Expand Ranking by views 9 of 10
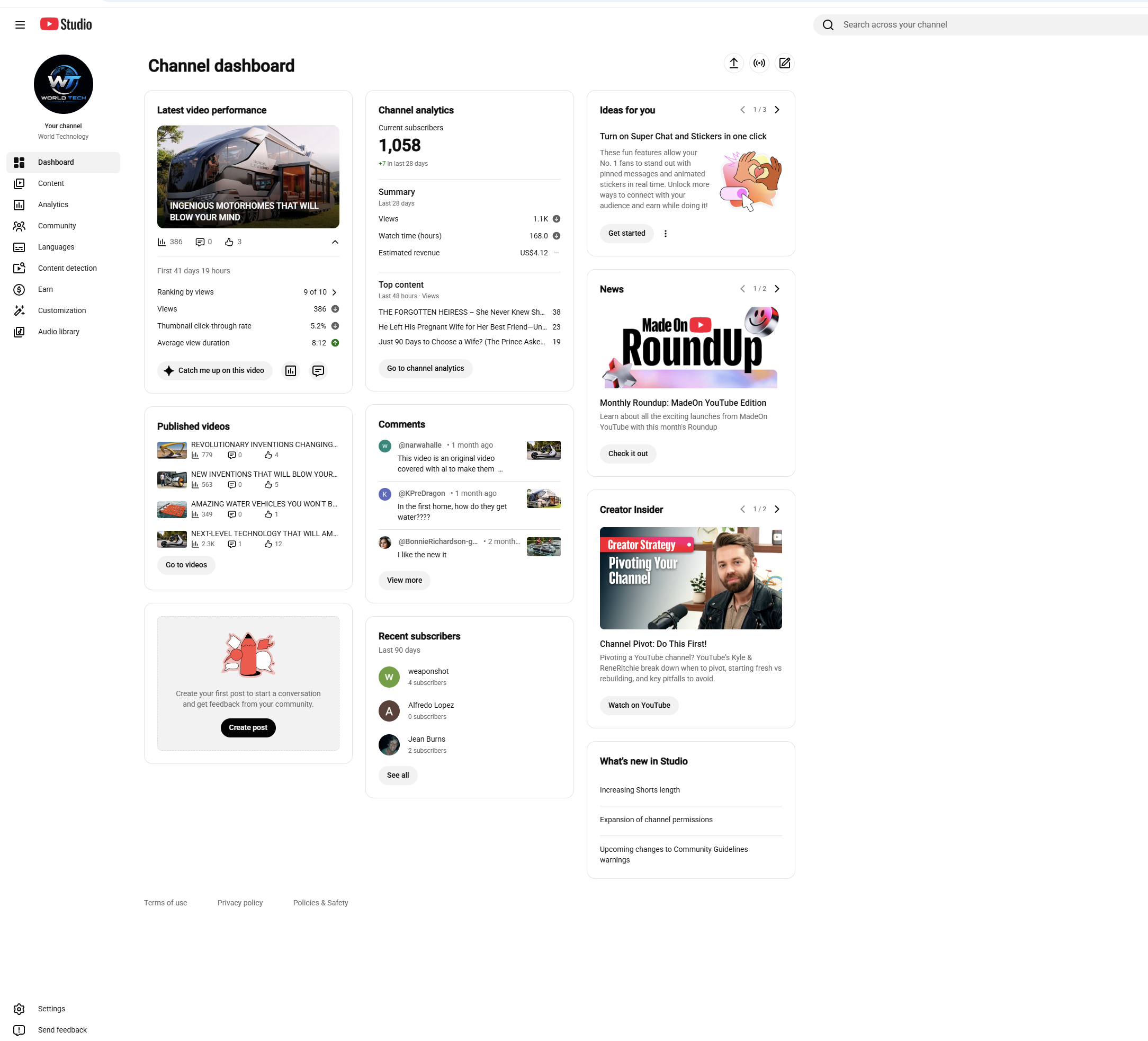Image resolution: width=1148 pixels, height=1041 pixels. [x=248, y=292]
